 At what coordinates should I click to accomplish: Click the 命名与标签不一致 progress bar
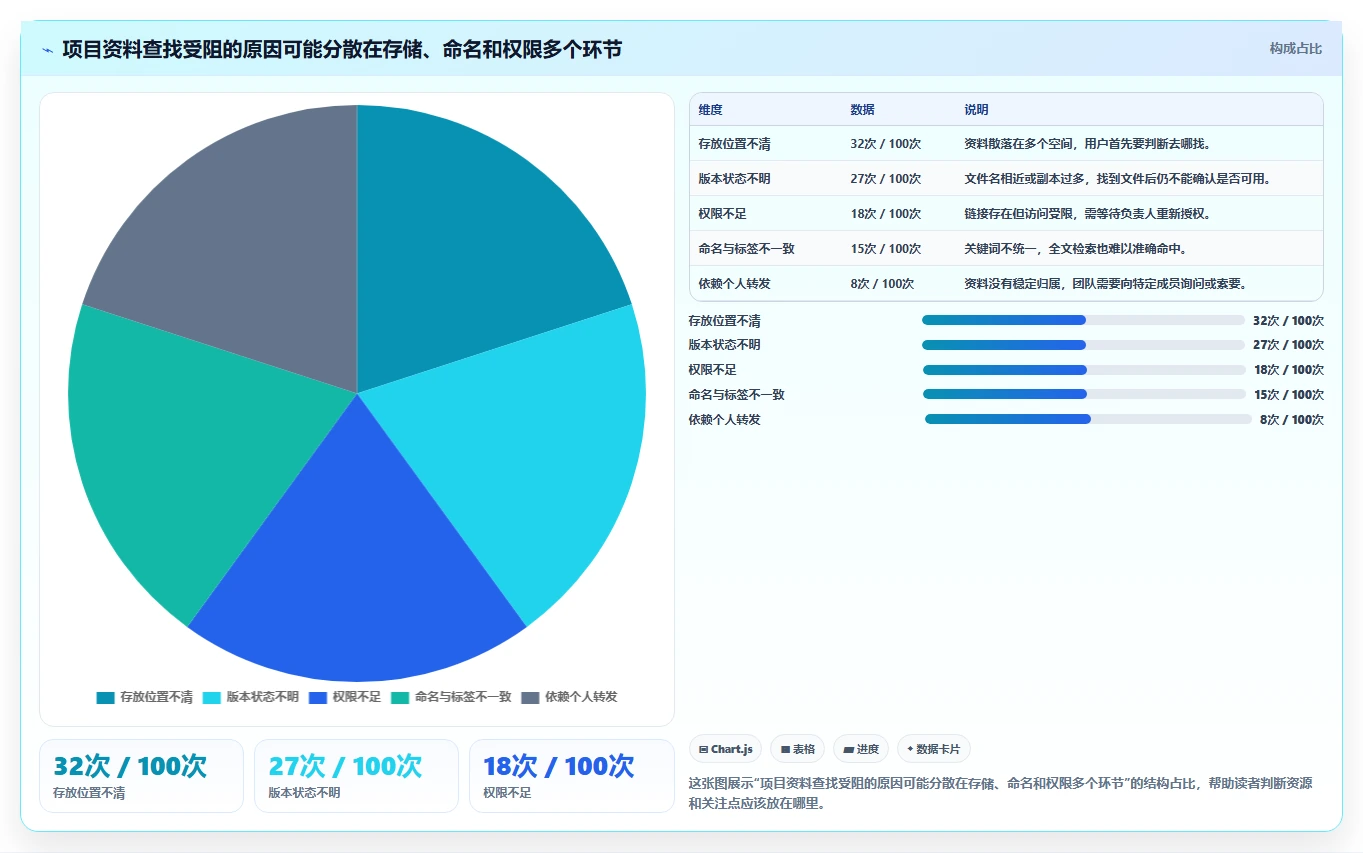point(1084,394)
